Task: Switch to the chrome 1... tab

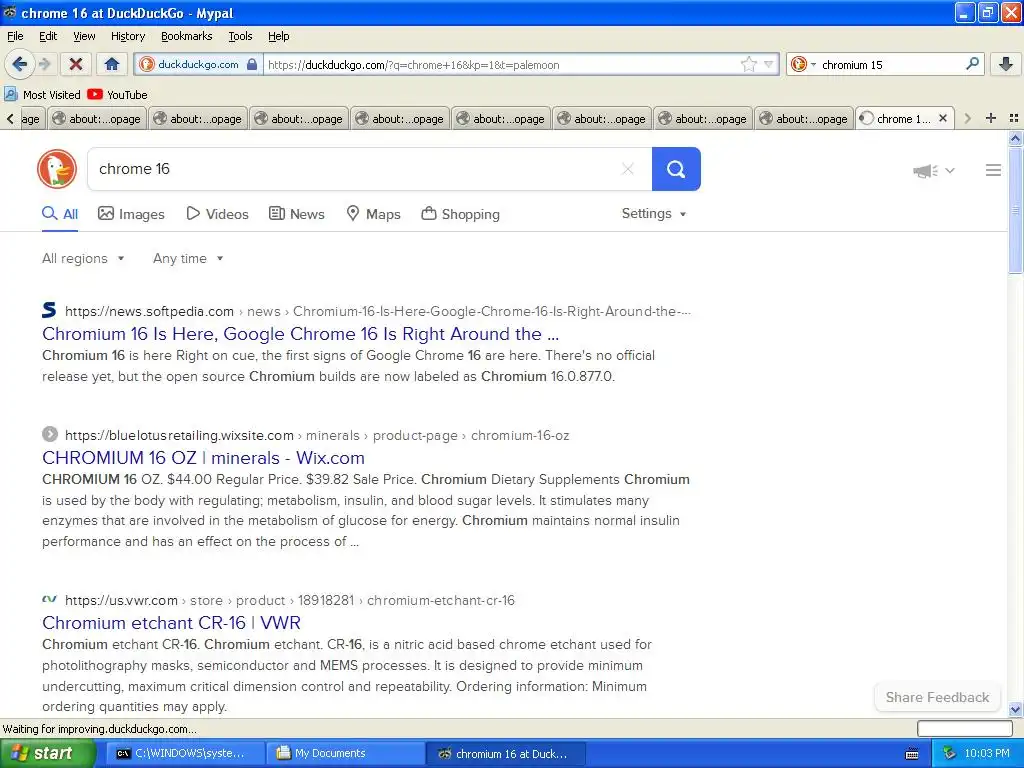Action: [903, 118]
